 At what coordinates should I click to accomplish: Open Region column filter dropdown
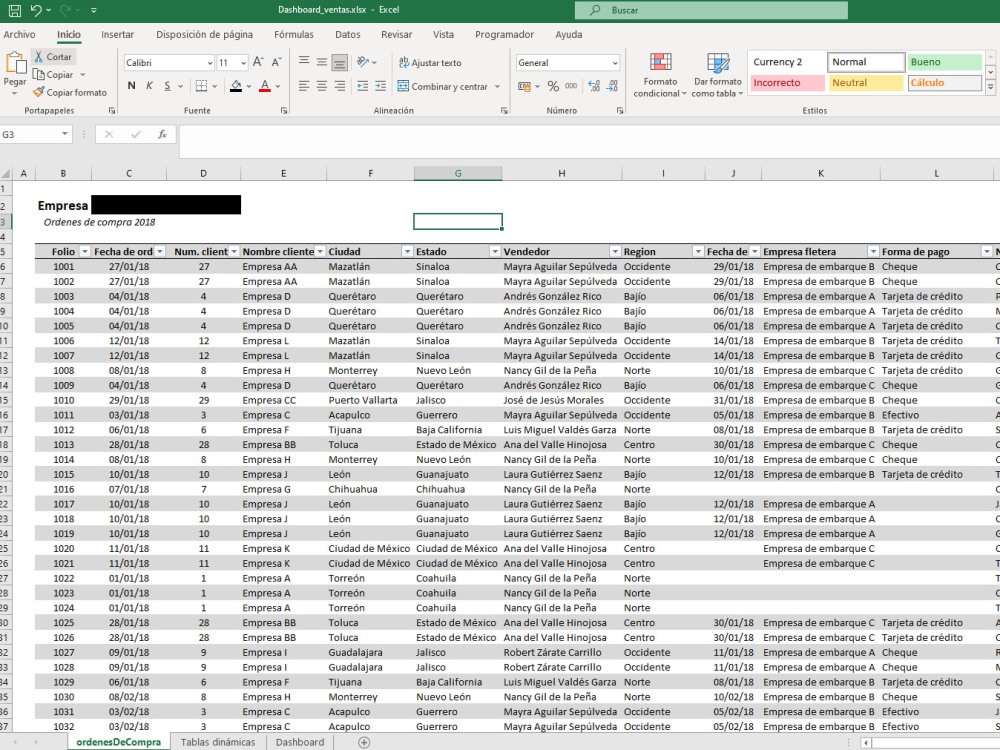698,252
